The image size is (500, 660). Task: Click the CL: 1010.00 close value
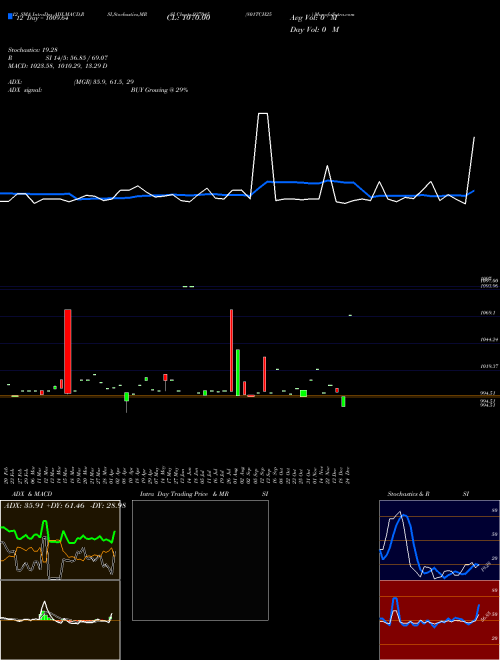188,18
